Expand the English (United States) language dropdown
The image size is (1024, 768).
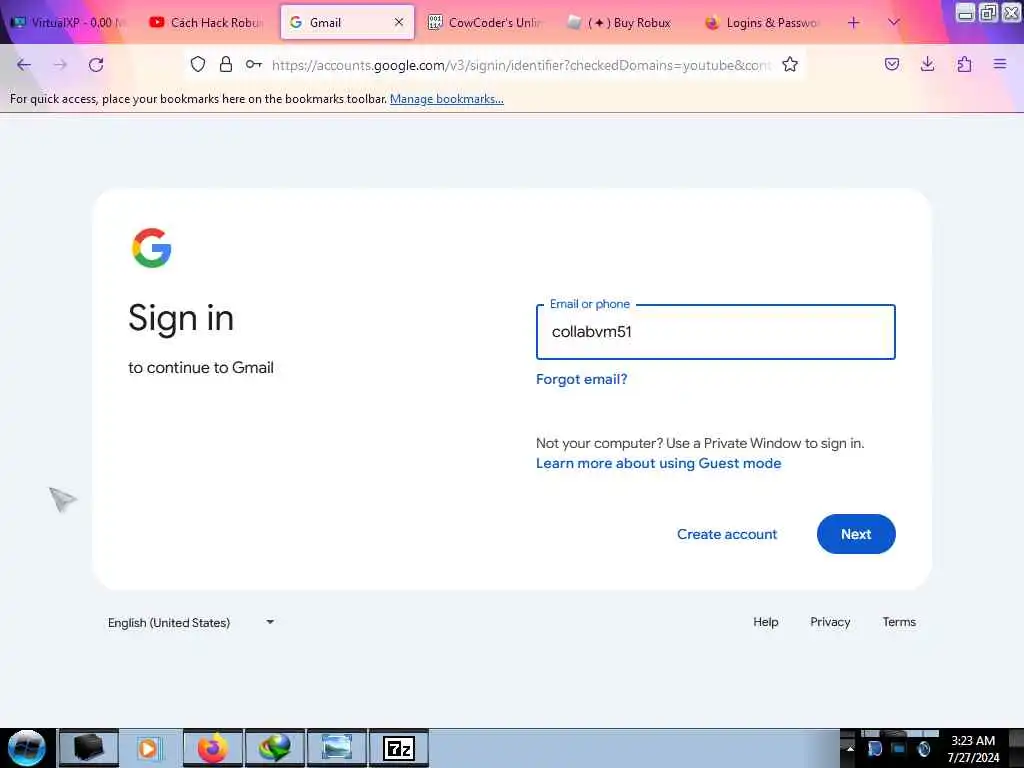(191, 622)
